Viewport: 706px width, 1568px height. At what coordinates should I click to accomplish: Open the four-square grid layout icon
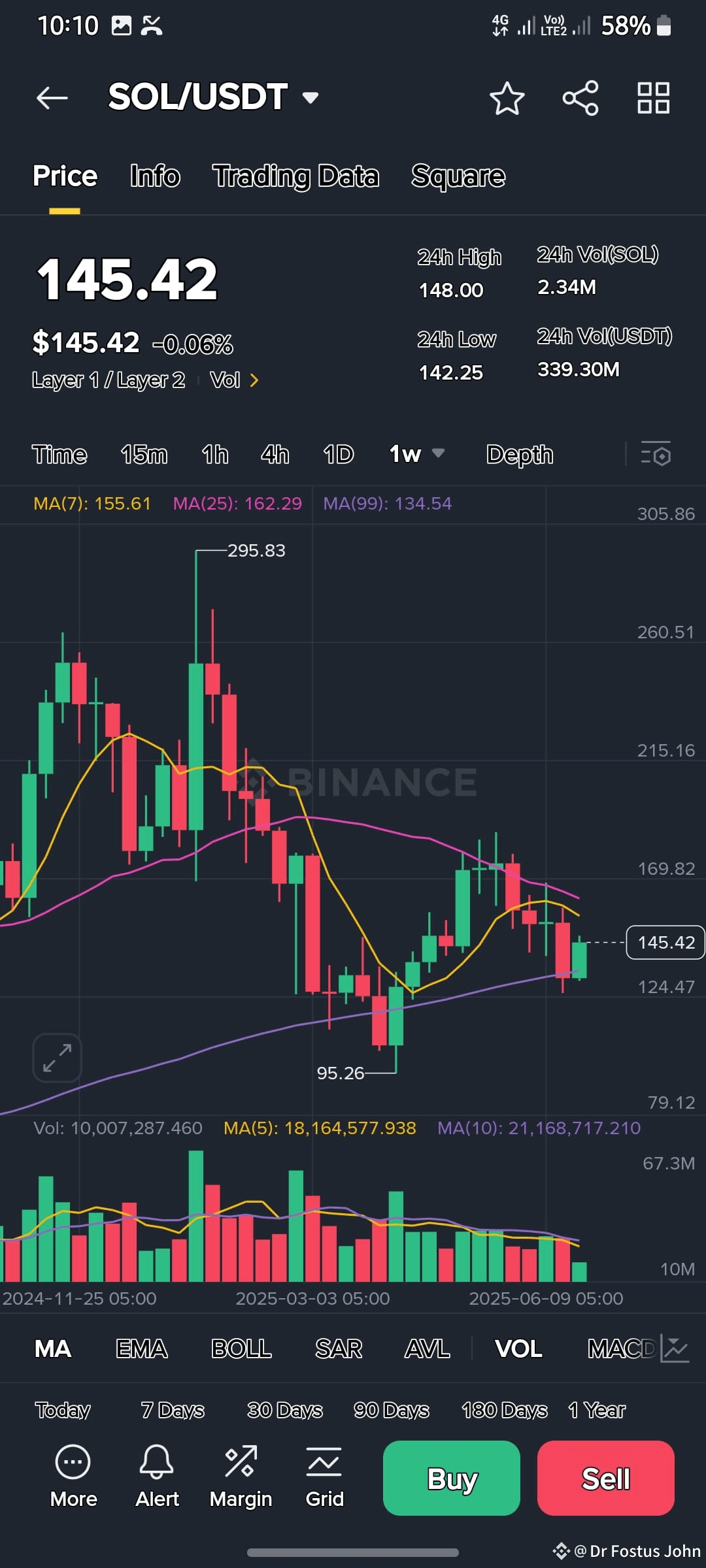click(x=654, y=99)
